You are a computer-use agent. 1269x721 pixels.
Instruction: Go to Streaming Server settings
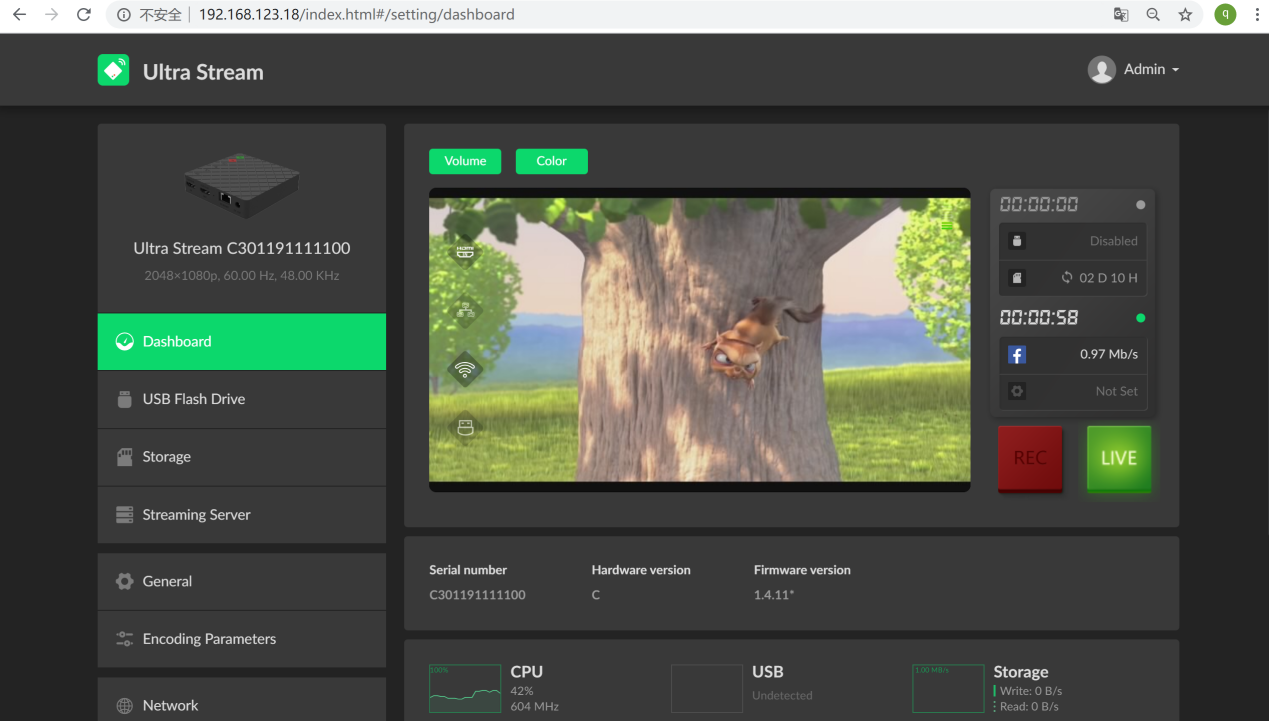[x=242, y=515]
